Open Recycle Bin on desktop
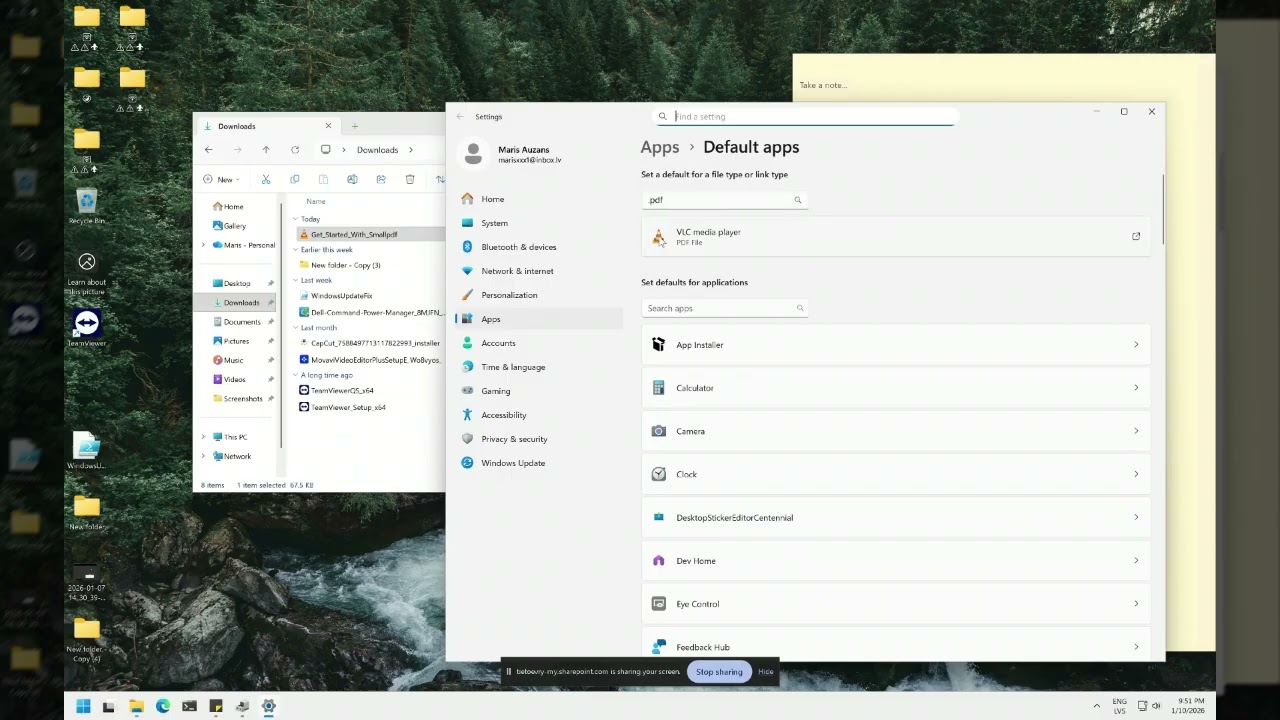The width and height of the screenshot is (1280, 720). (x=87, y=207)
